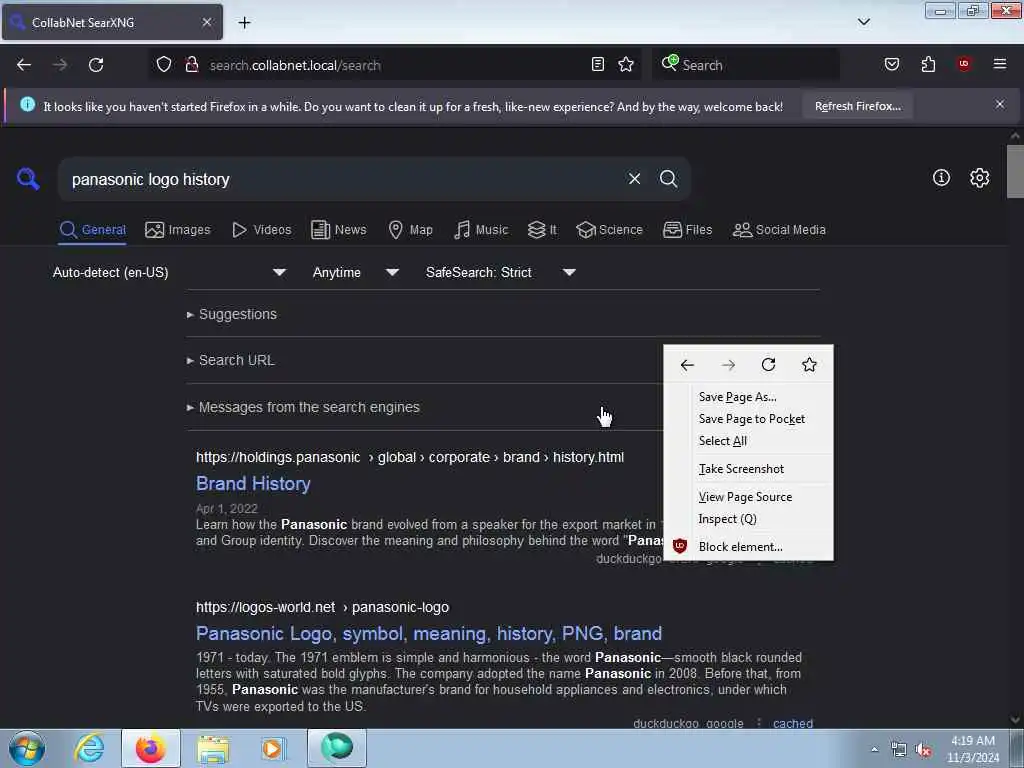This screenshot has width=1024, height=768.
Task: Bookmark this page with address bar star
Action: (x=626, y=65)
